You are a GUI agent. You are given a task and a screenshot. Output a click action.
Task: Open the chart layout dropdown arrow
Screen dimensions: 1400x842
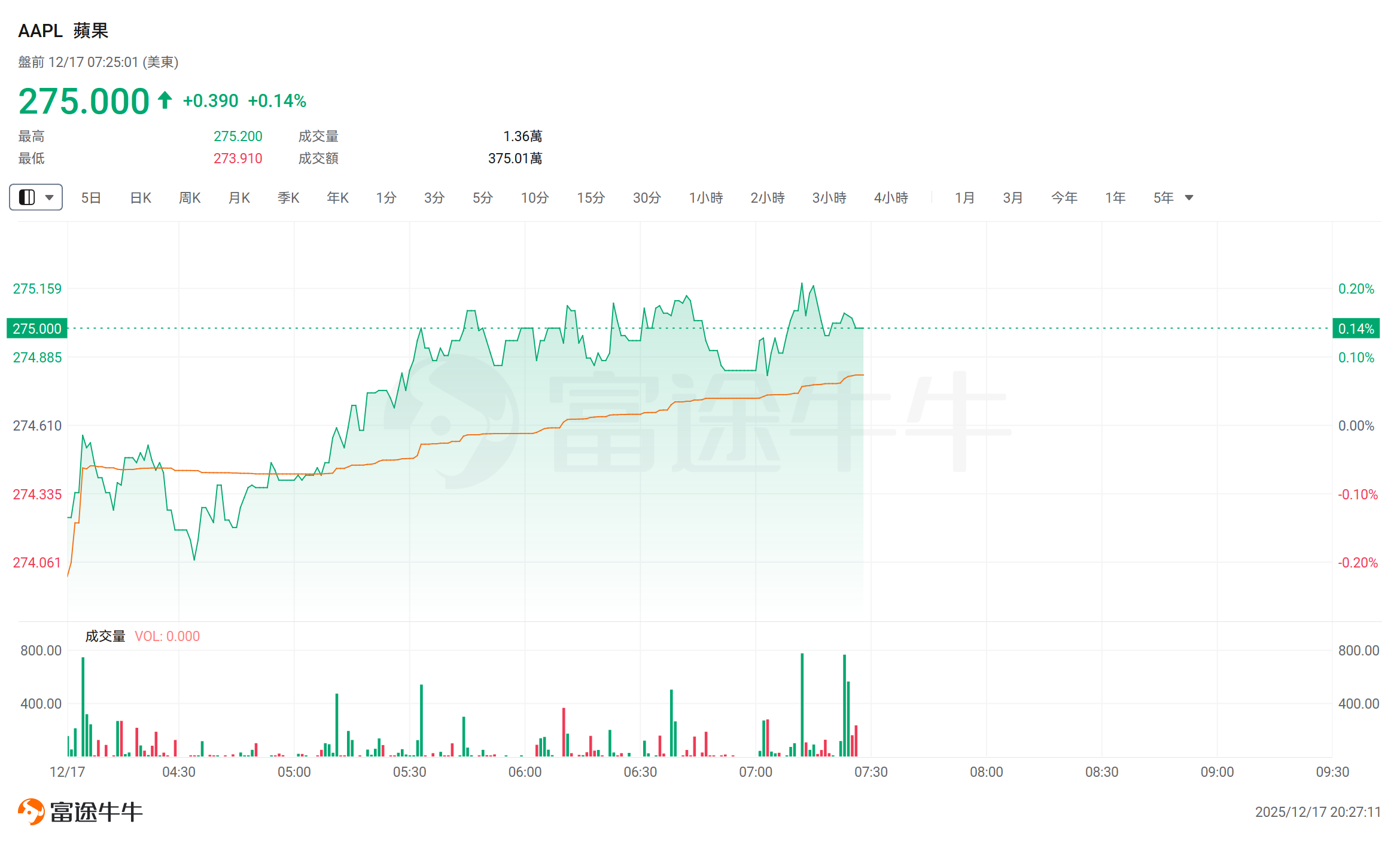tap(50, 197)
